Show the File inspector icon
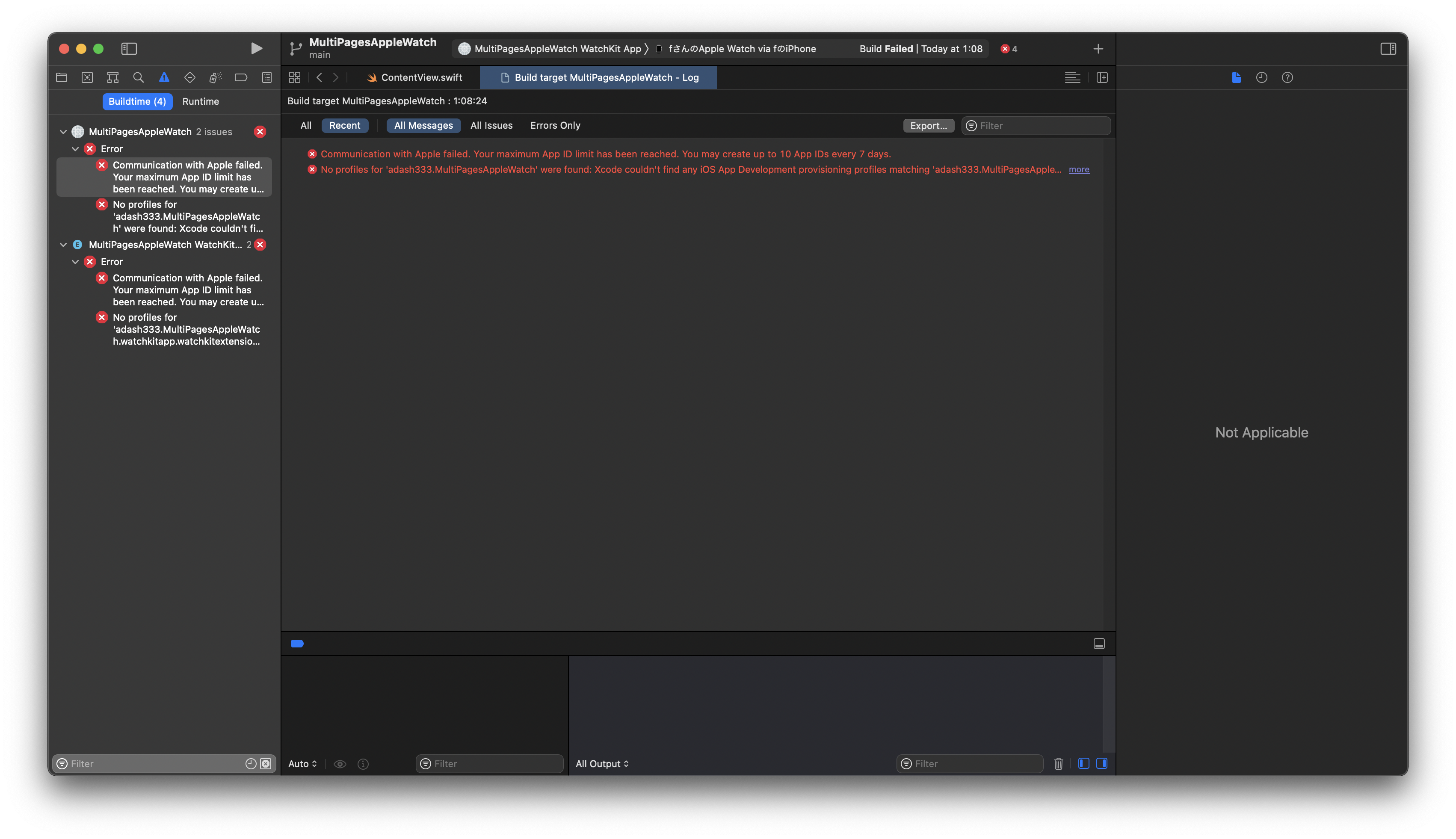Viewport: 1456px width, 839px height. tap(1236, 77)
